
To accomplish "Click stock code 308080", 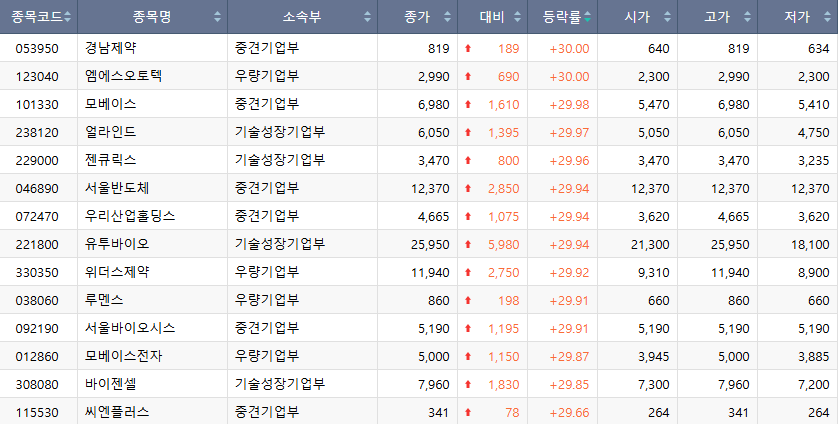I will (x=37, y=384).
